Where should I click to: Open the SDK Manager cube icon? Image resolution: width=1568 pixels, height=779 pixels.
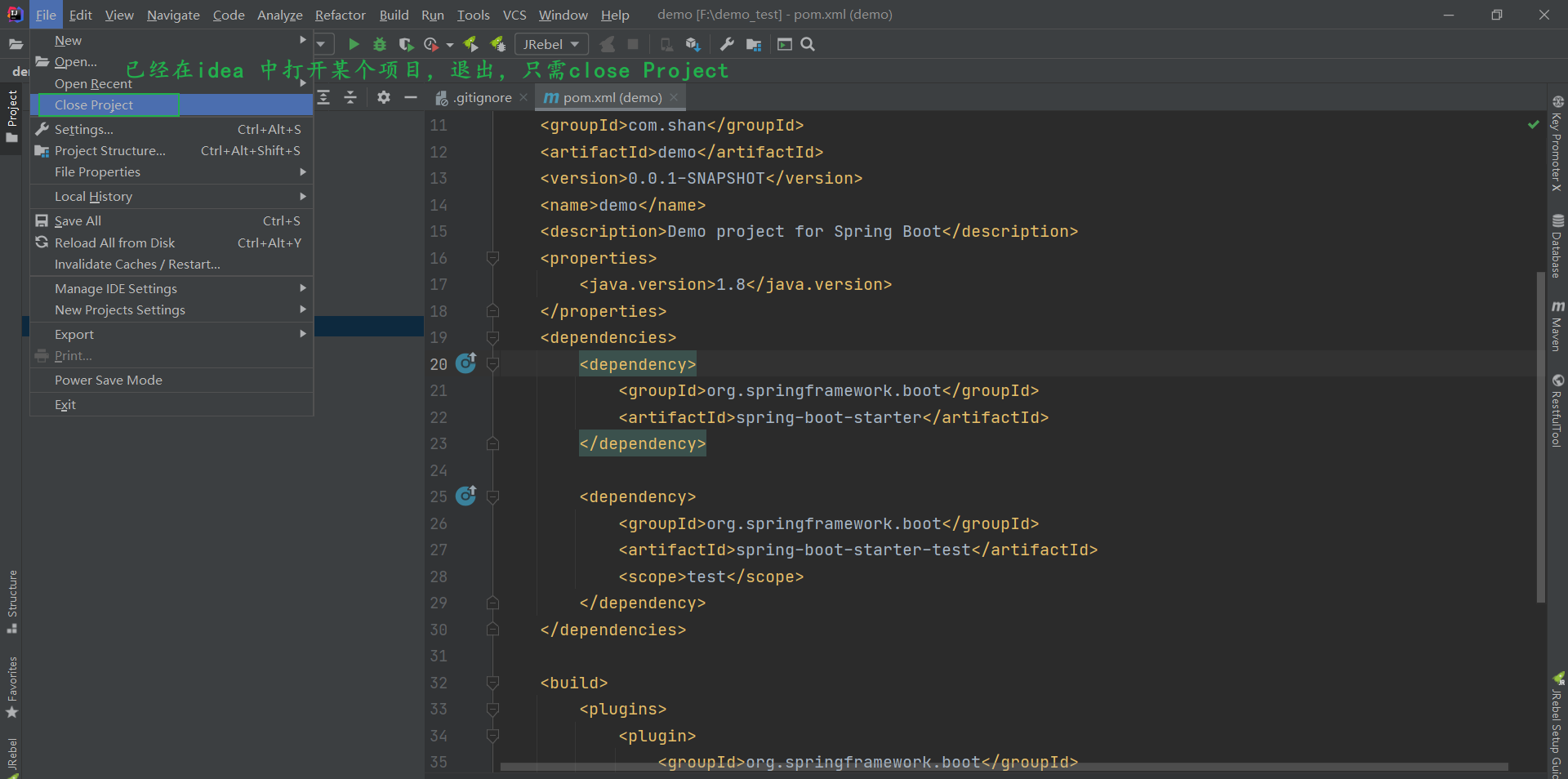[693, 44]
